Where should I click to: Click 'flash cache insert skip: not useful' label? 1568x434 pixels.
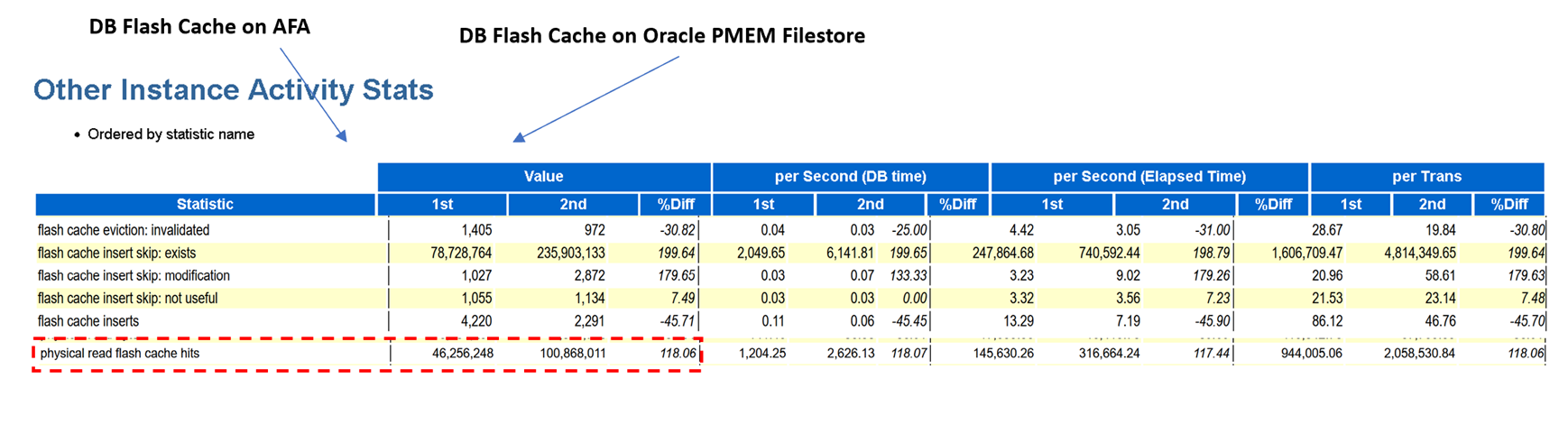pos(127,299)
